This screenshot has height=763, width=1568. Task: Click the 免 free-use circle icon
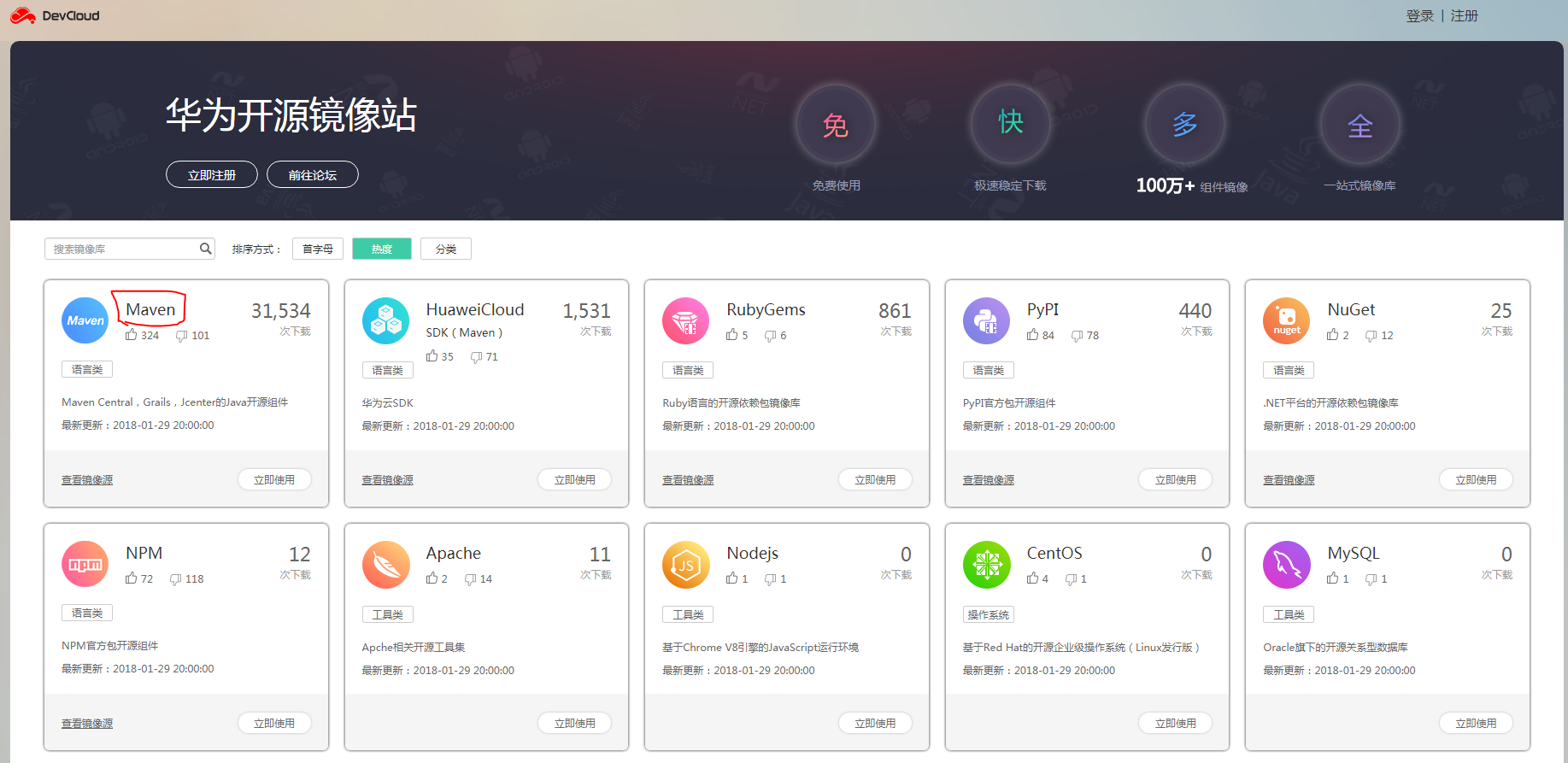point(835,125)
